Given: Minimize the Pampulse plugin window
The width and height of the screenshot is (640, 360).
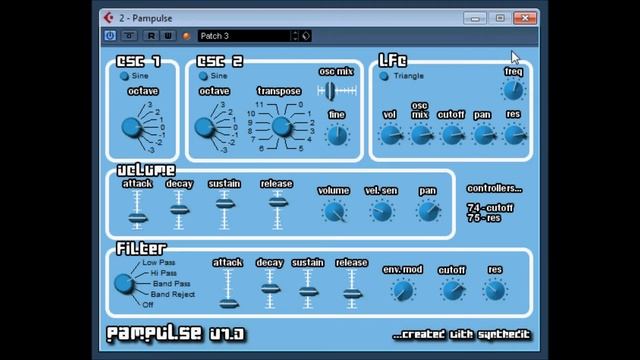Looking at the screenshot, I should click(x=475, y=18).
